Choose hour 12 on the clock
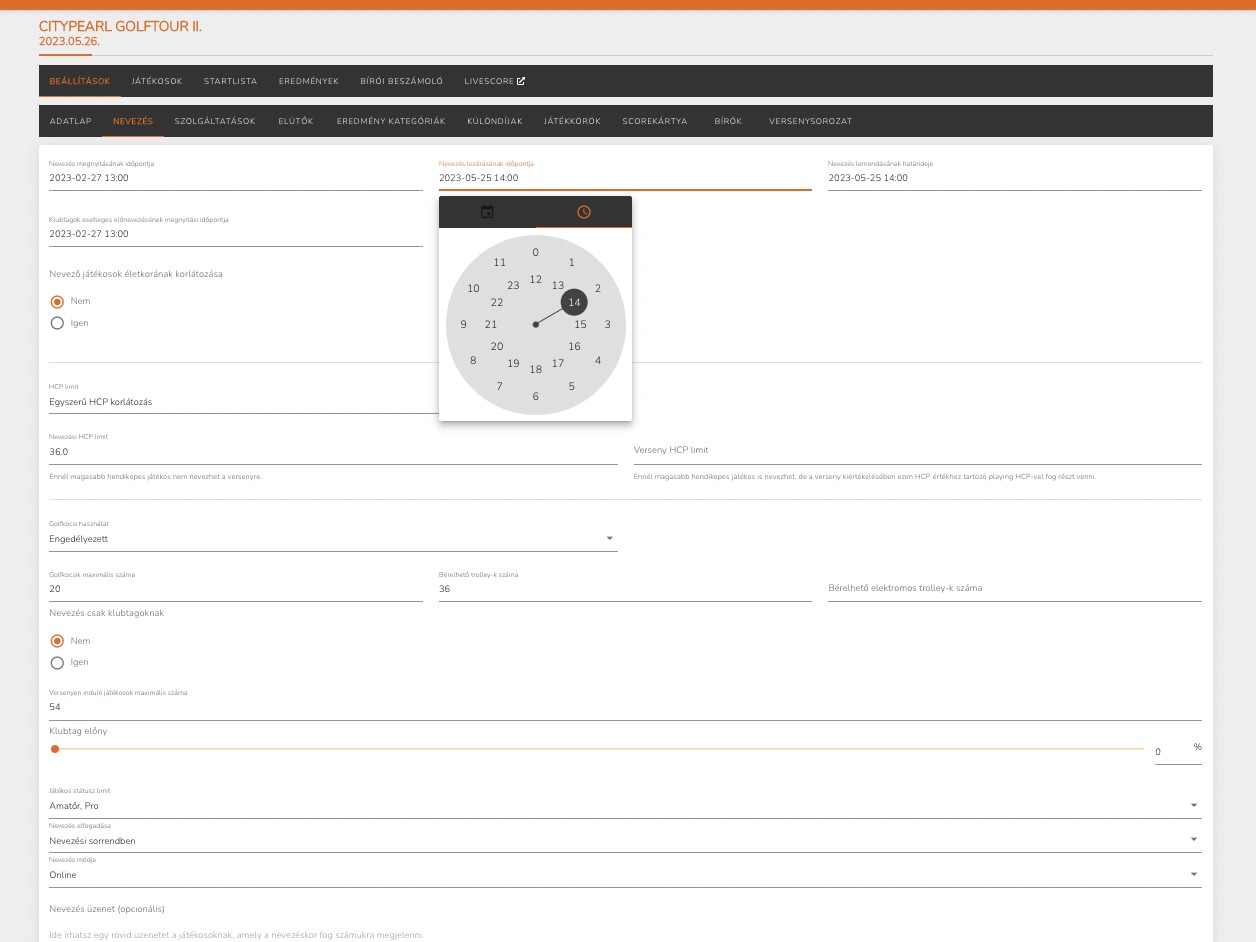The height and width of the screenshot is (942, 1256). point(536,279)
